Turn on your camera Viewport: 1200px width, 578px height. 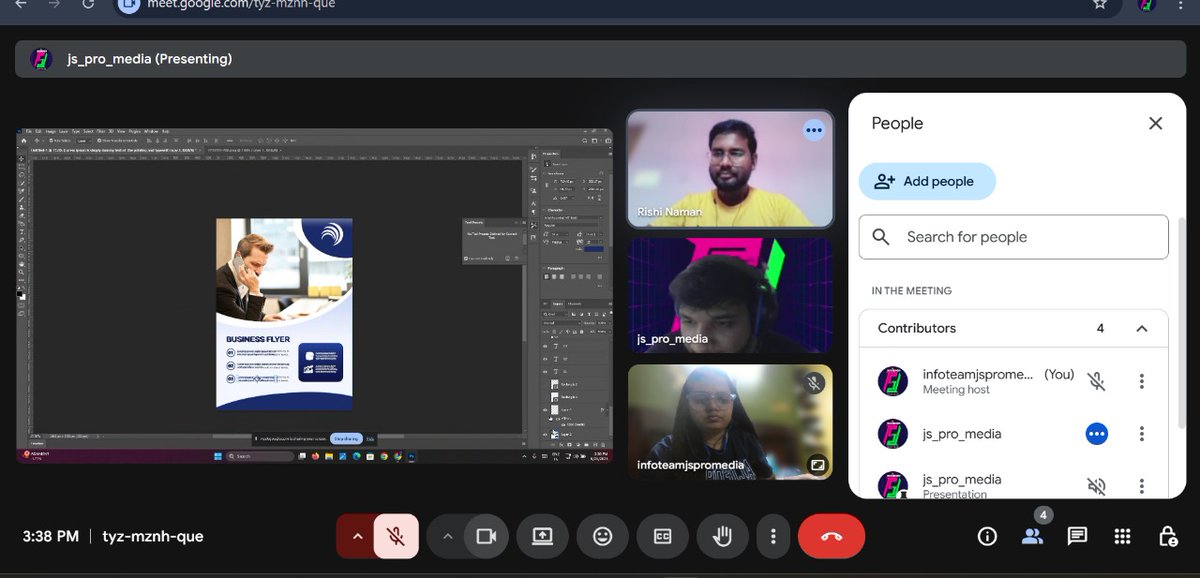[x=487, y=536]
